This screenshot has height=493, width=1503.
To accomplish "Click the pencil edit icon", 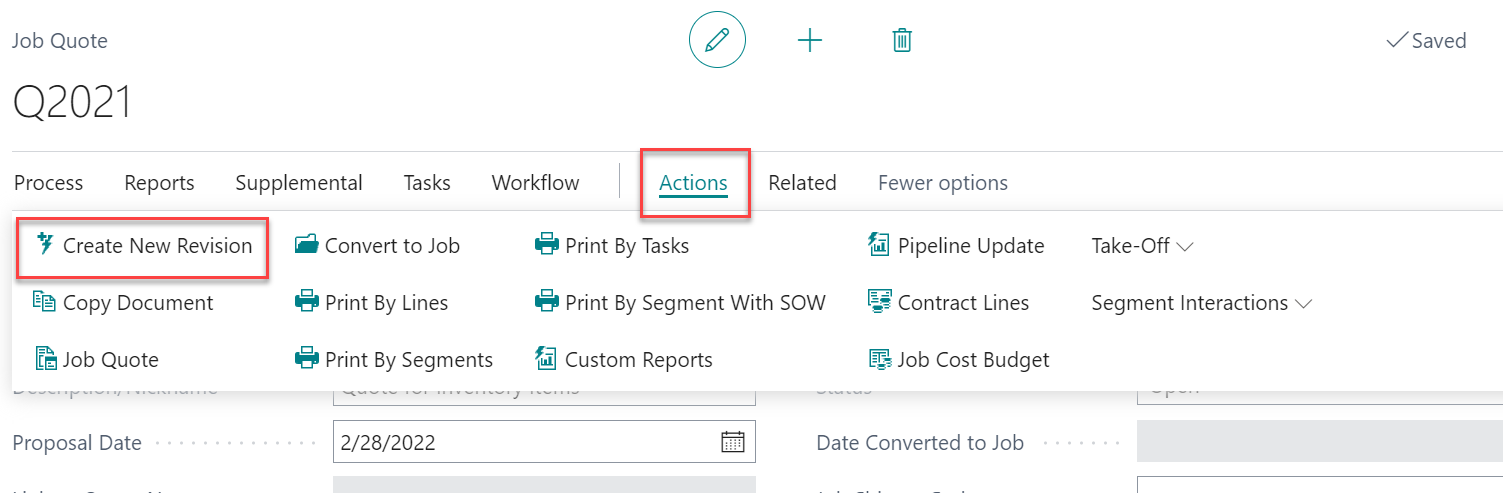I will click(717, 41).
